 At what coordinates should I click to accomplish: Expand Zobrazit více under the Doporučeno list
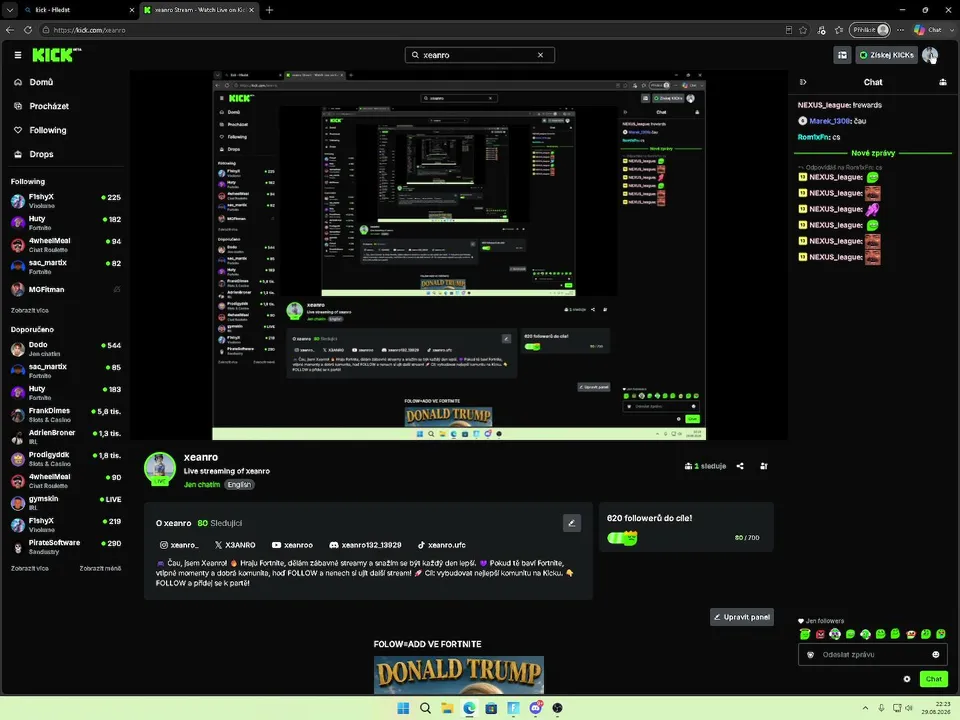(29, 568)
